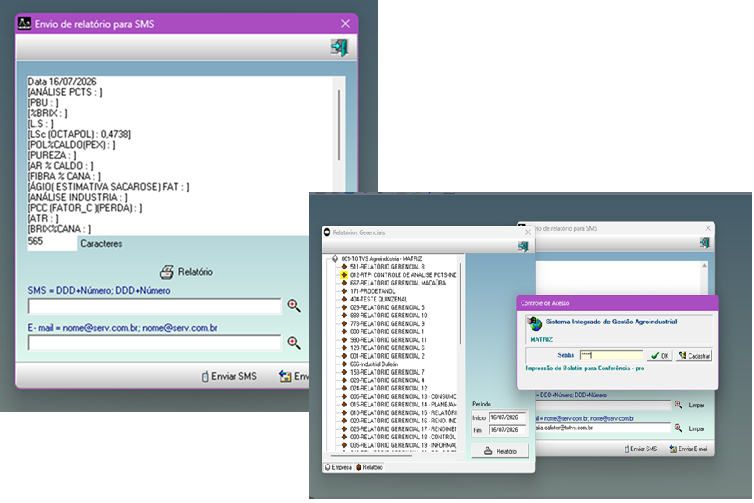The width and height of the screenshot is (754, 503).
Task: Click the 565 character count box
Action: click(x=52, y=242)
